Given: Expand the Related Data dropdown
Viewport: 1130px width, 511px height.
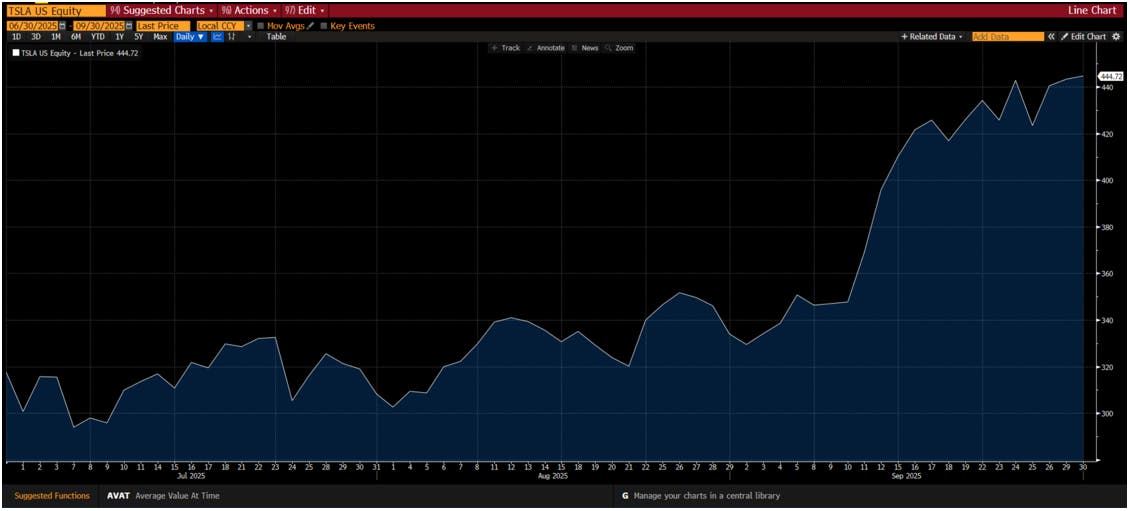Looking at the screenshot, I should click(932, 36).
